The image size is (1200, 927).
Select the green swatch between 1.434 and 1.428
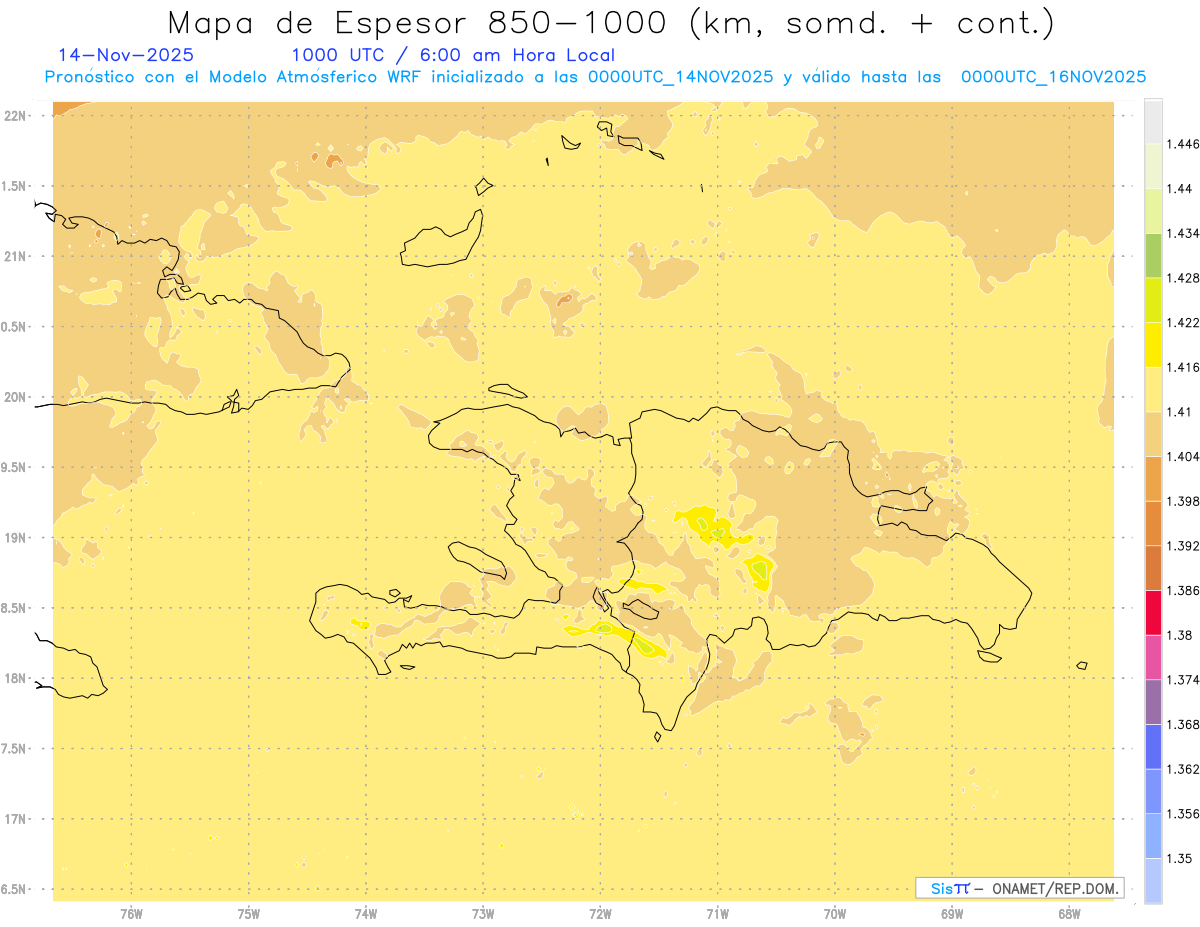pos(1153,255)
